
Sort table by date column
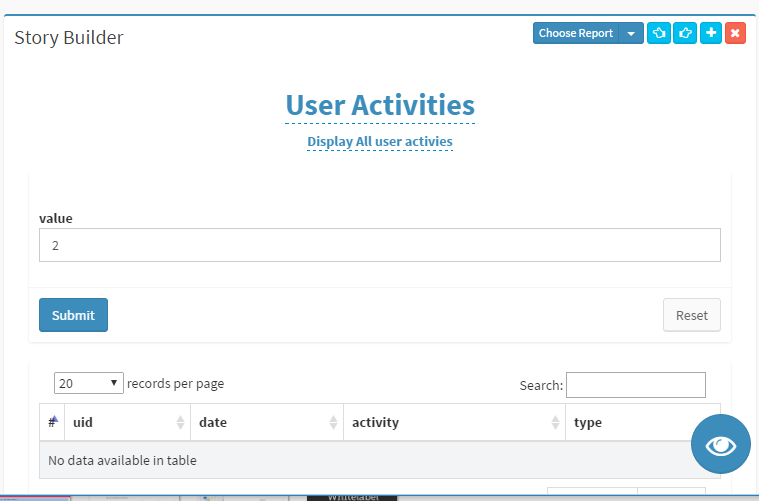(266, 422)
